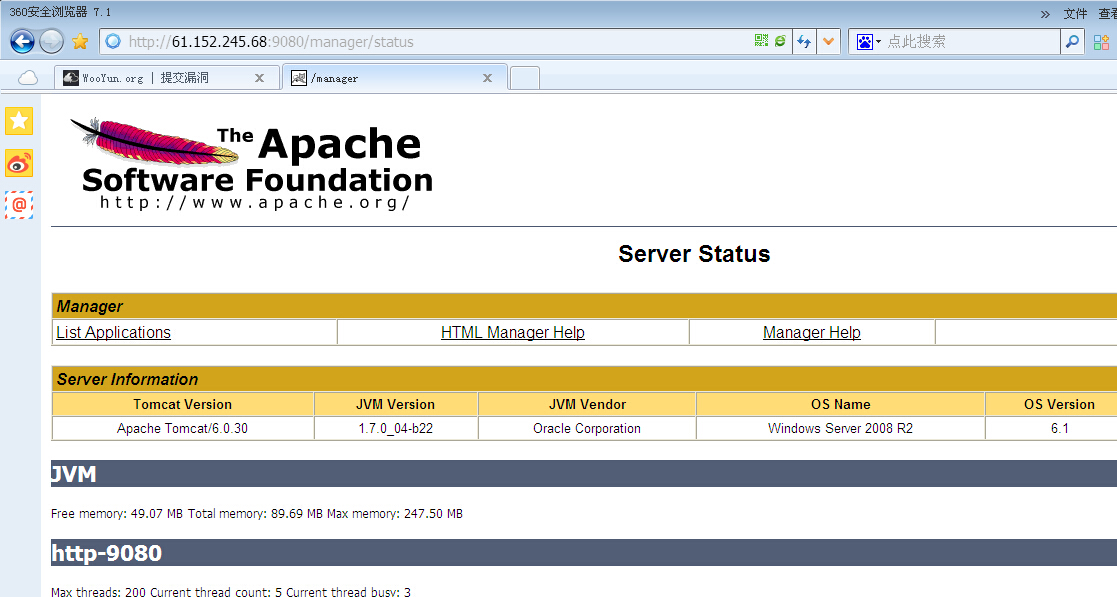1117x597 pixels.
Task: Select the /manager tab
Action: [x=395, y=78]
